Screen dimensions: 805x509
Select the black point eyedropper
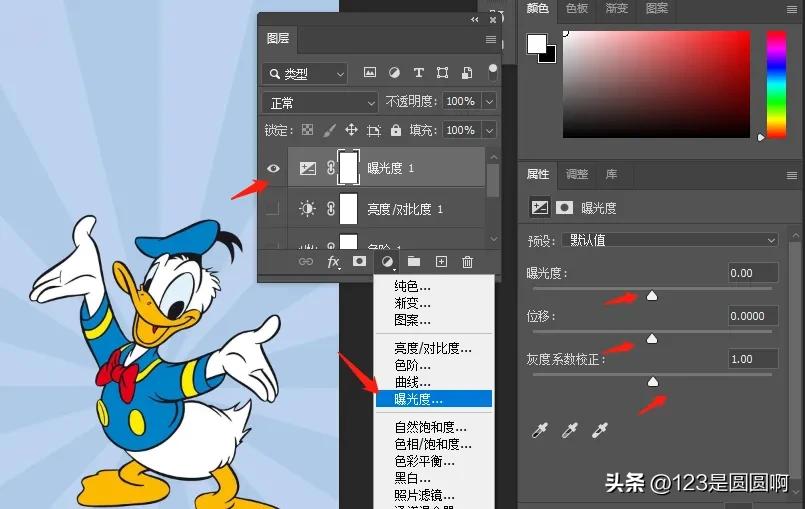tap(540, 430)
